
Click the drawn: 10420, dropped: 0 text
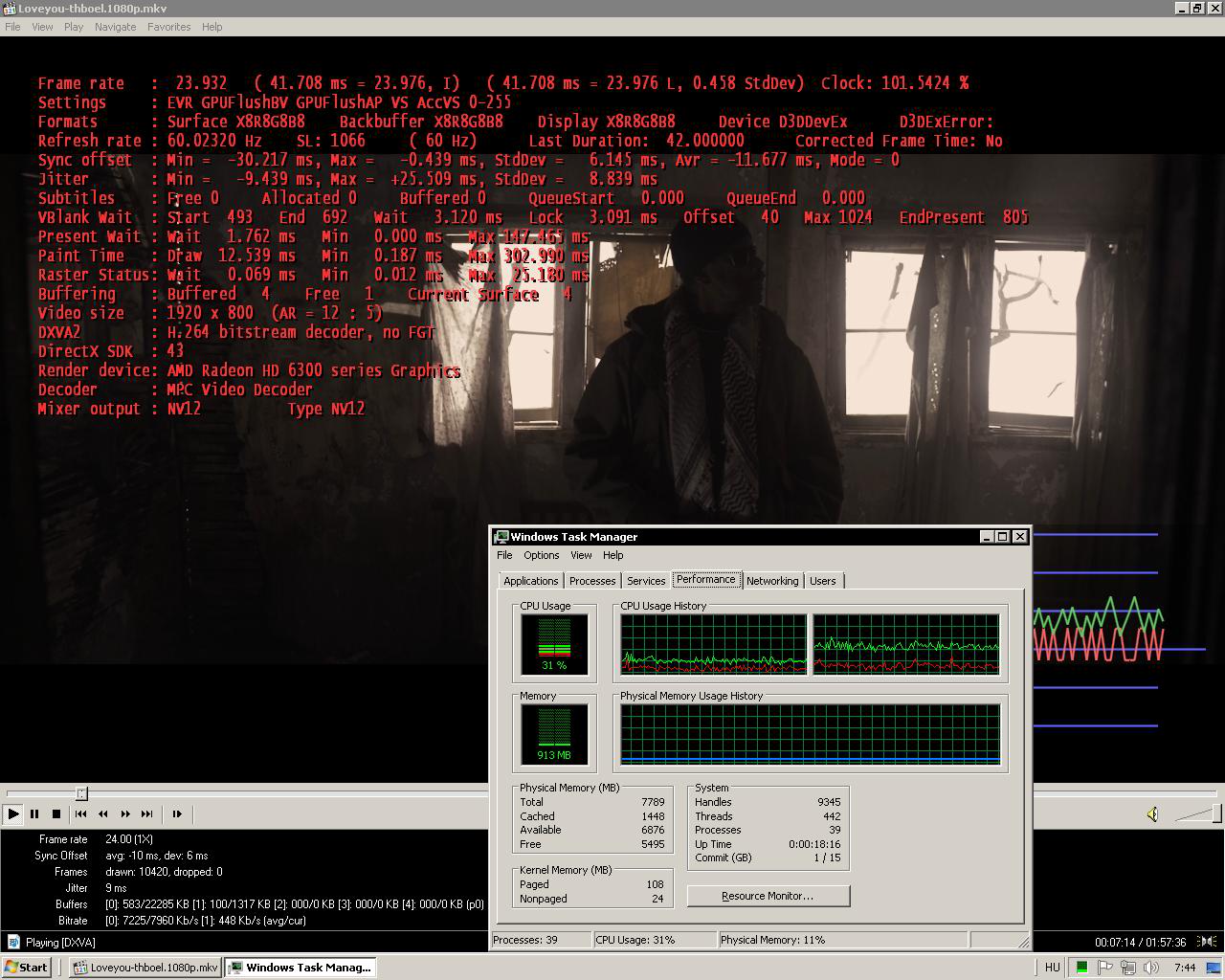(x=164, y=872)
